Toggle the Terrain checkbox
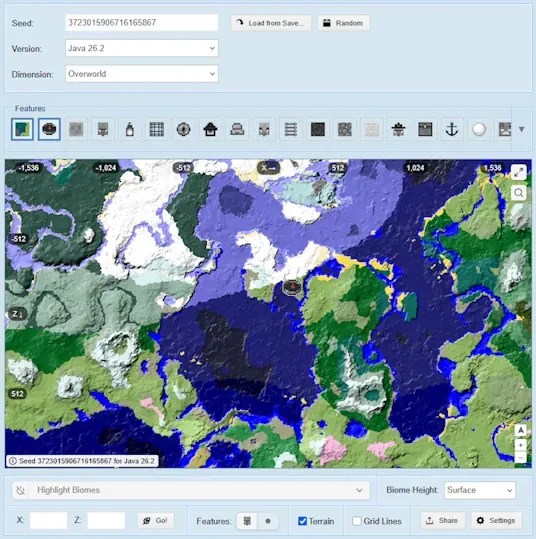This screenshot has width=536, height=539. [x=303, y=521]
